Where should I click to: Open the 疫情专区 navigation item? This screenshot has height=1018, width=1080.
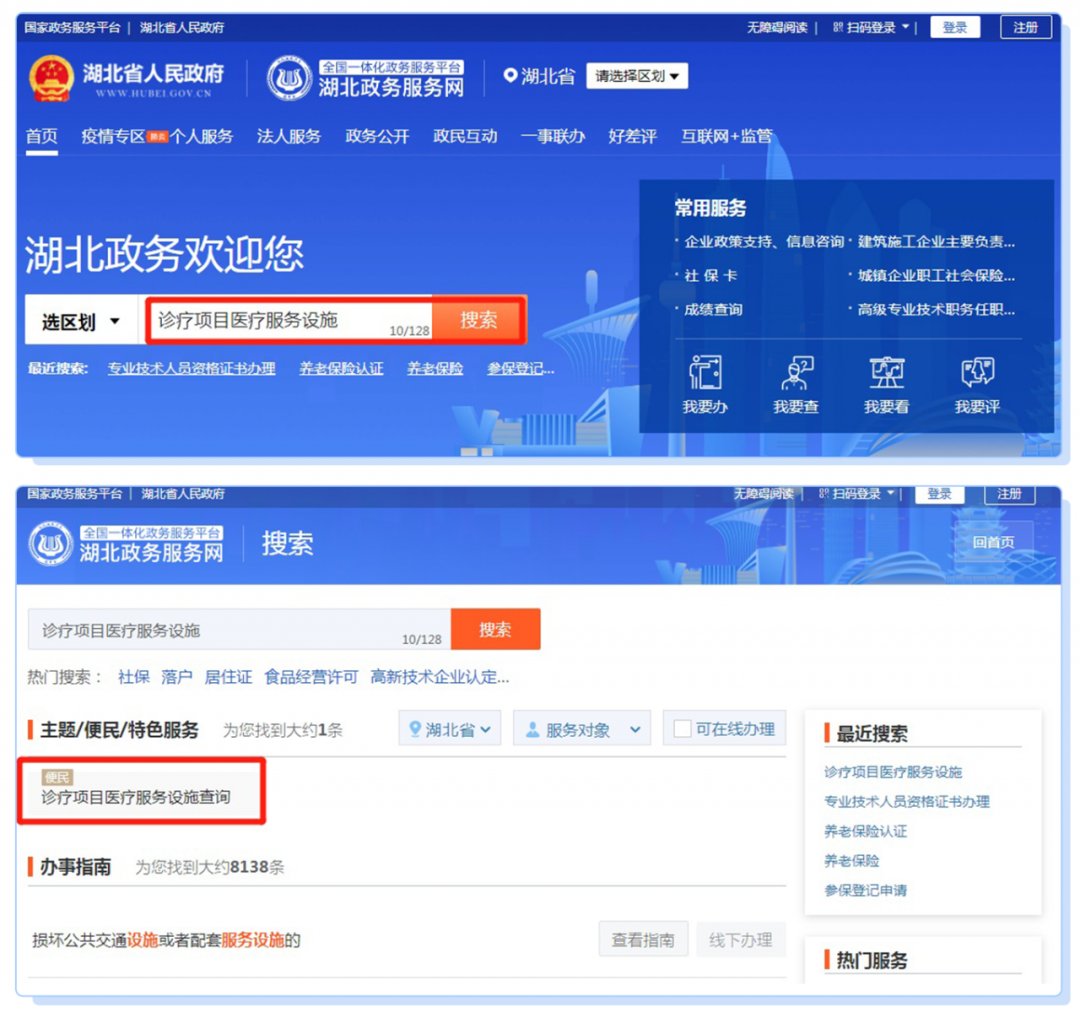coord(113,136)
